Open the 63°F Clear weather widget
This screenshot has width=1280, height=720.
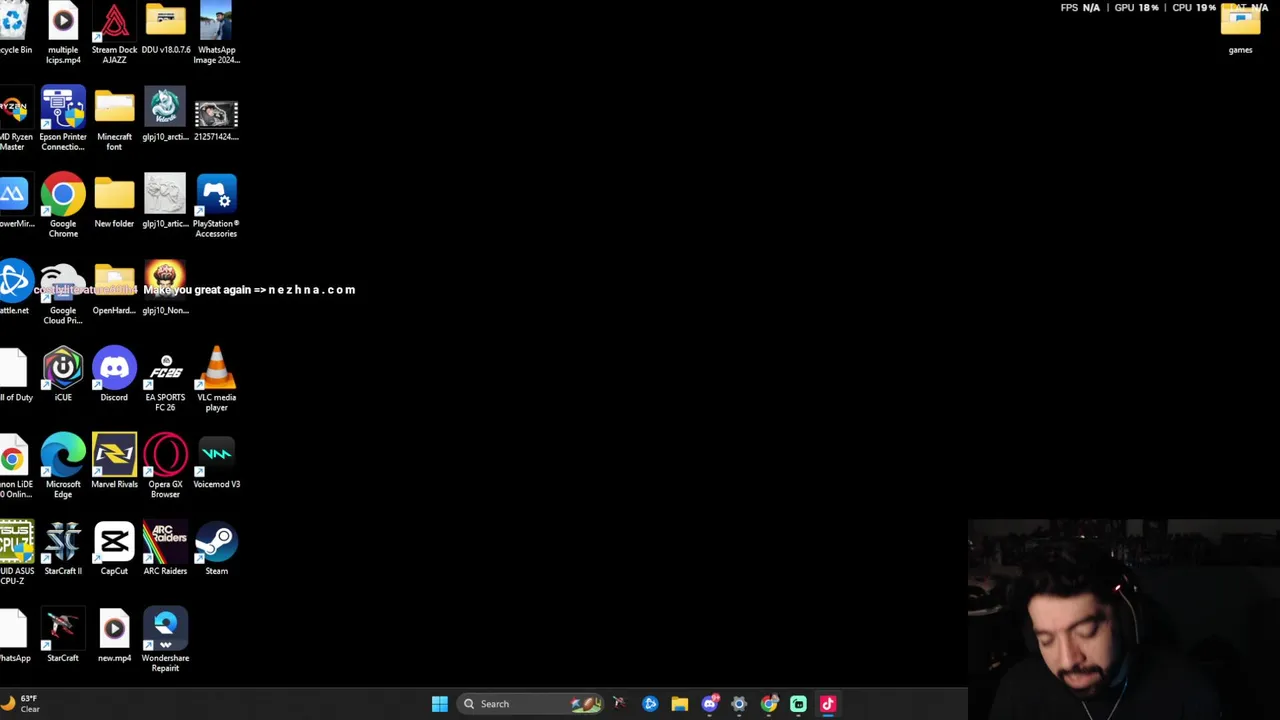click(x=22, y=704)
